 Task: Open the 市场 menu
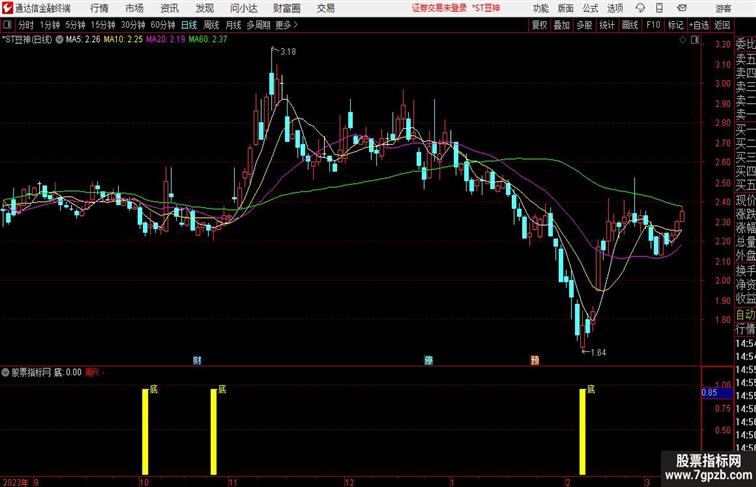[x=135, y=8]
